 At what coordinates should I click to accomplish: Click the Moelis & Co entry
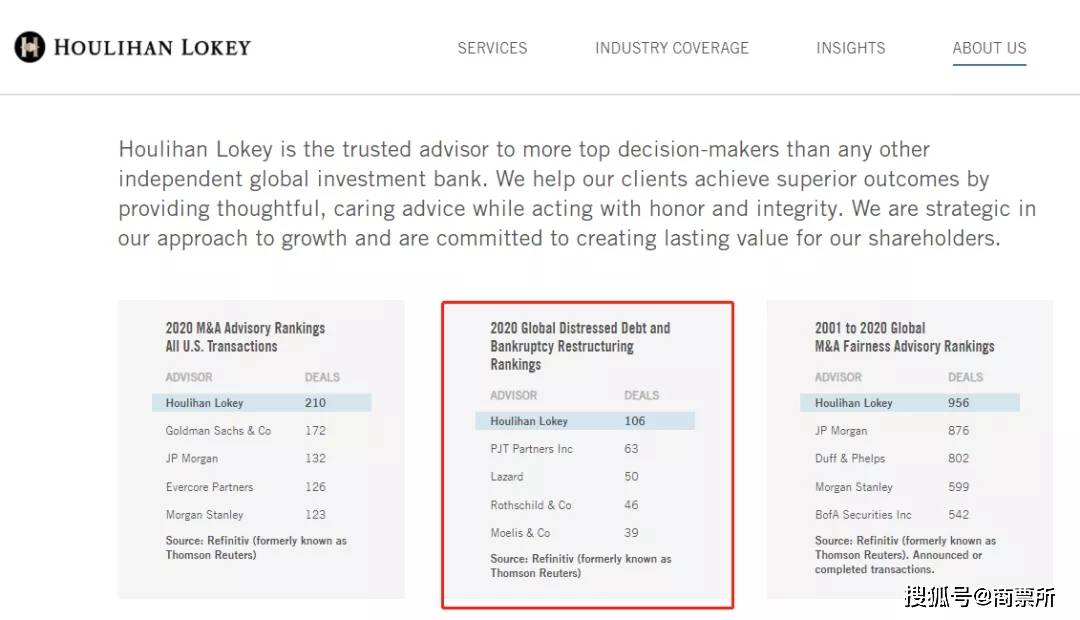coord(520,533)
